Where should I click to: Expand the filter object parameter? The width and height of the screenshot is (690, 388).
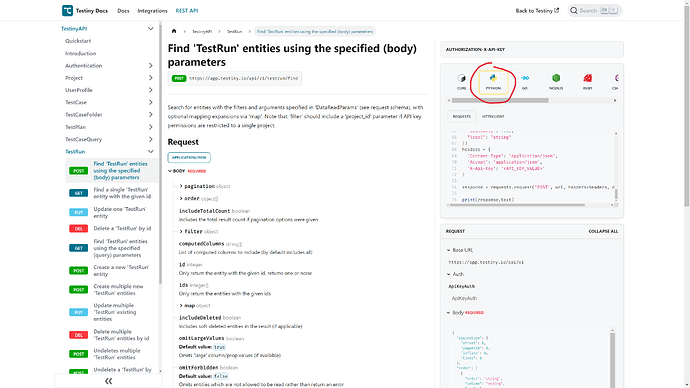(181, 231)
